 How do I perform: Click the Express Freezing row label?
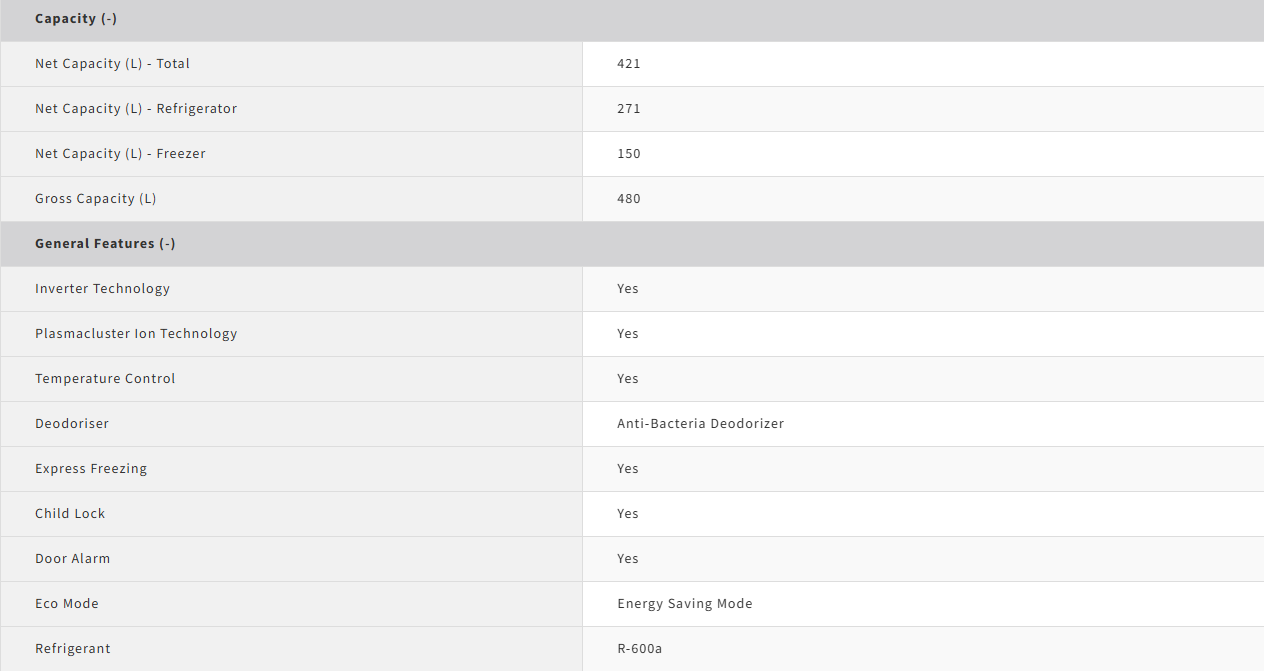point(91,469)
